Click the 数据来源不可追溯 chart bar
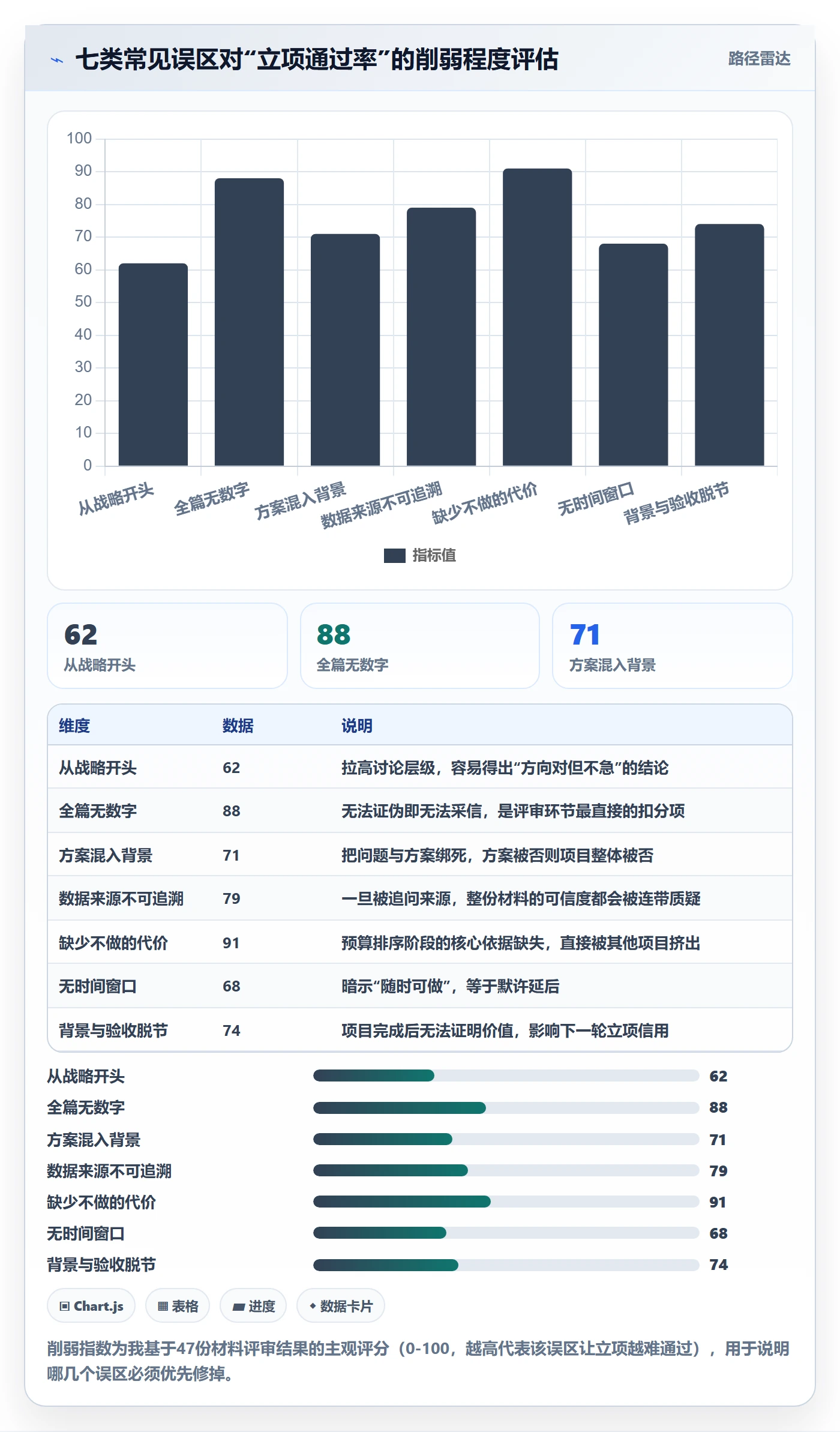This screenshot has height=1432, width=840. (x=441, y=337)
